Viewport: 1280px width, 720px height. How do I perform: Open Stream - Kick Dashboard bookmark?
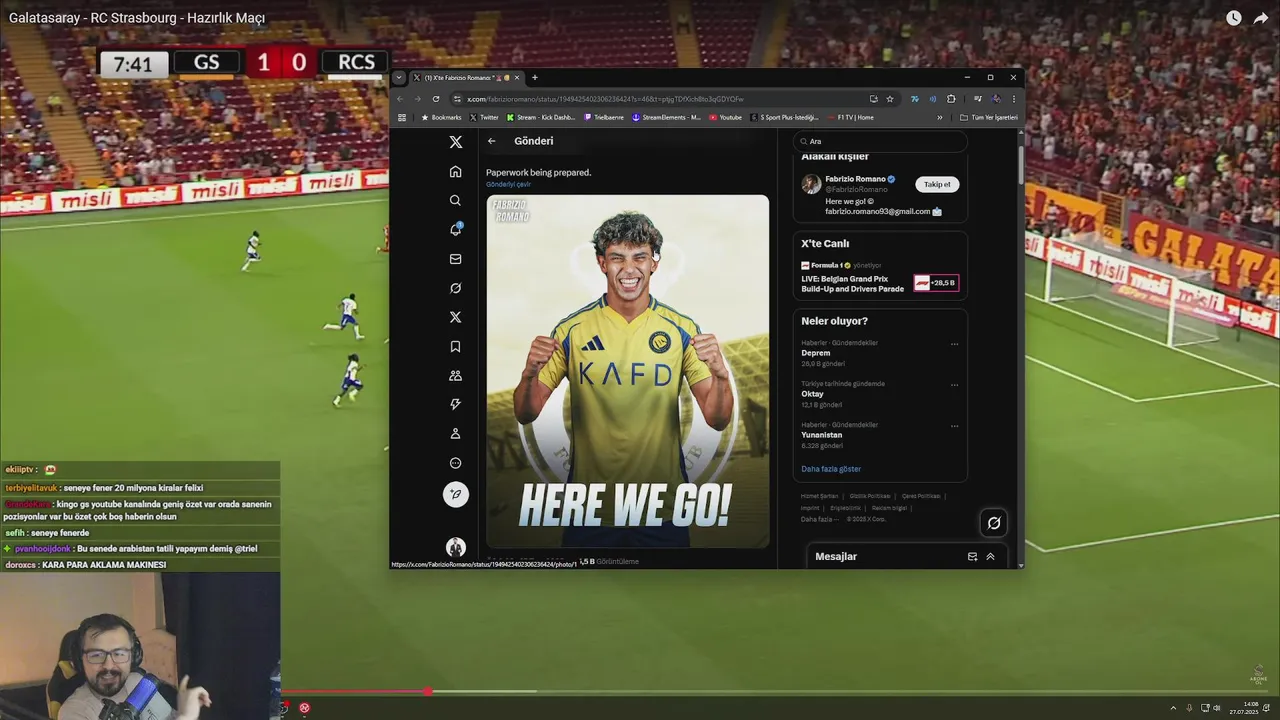tap(541, 117)
